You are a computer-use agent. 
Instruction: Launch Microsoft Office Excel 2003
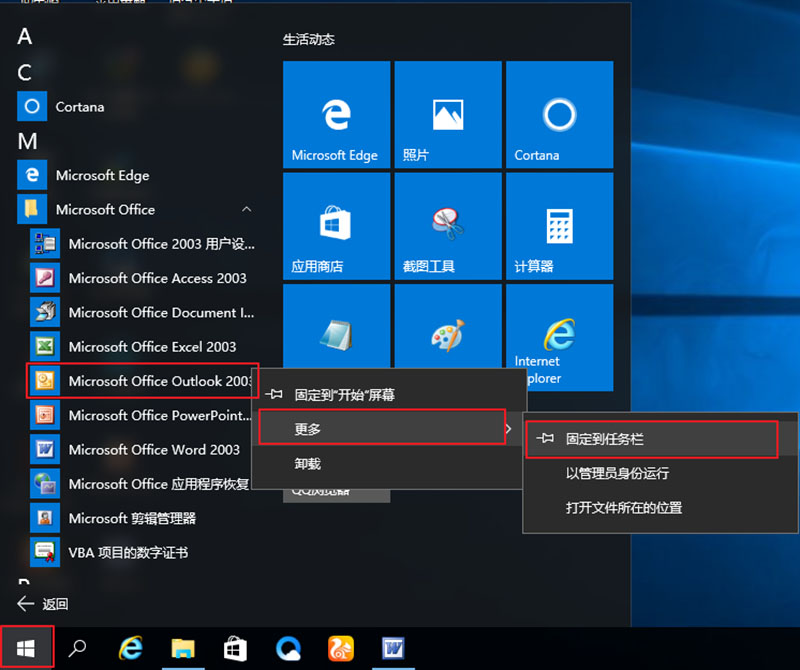point(143,346)
